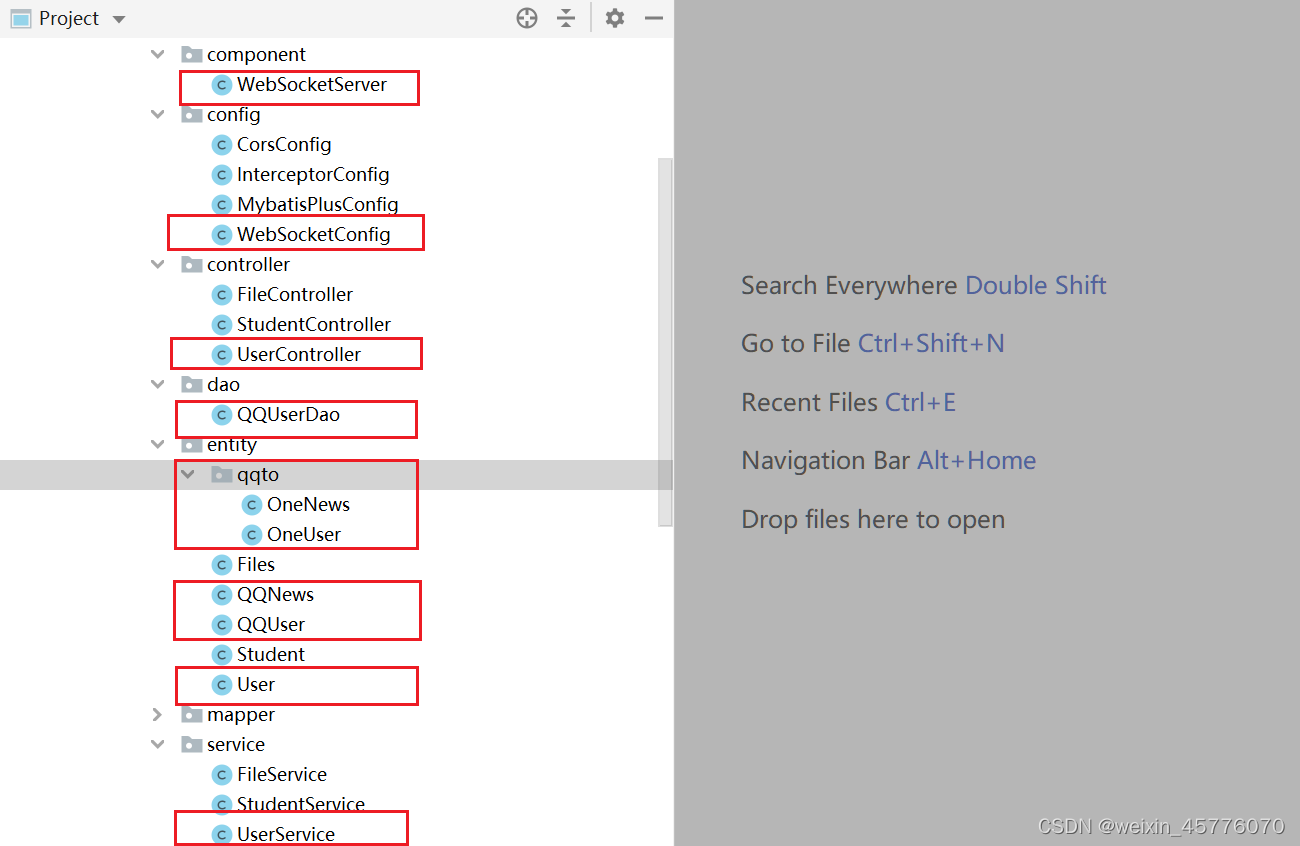Click the 'Go to File' hint text

pos(796,344)
